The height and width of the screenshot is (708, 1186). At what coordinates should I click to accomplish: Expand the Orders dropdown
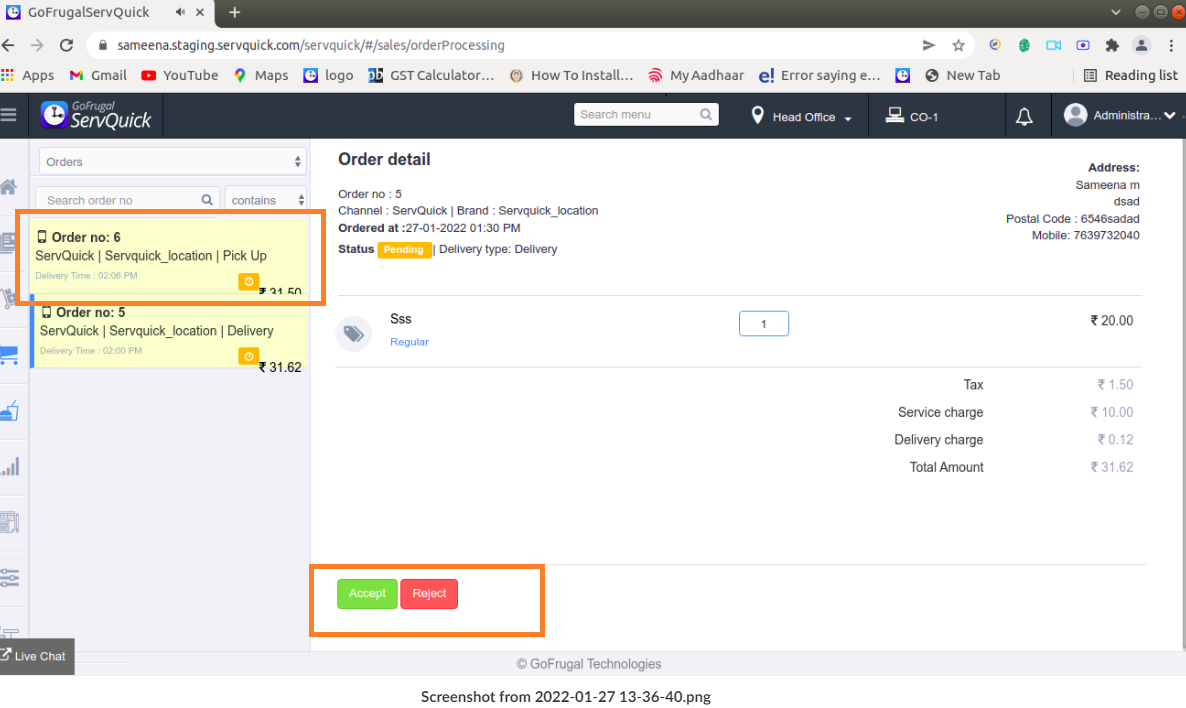tap(173, 162)
